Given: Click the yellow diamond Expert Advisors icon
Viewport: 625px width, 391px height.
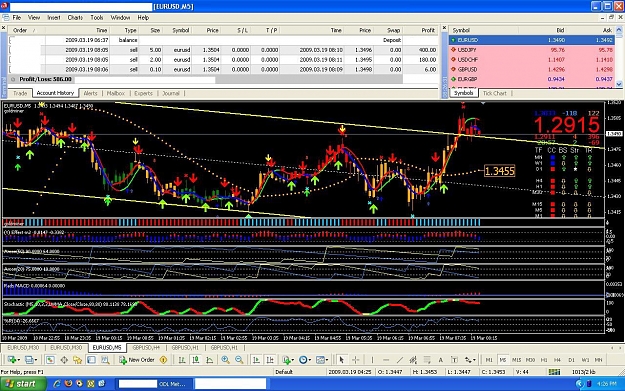Looking at the screenshot, I should coord(163,360).
